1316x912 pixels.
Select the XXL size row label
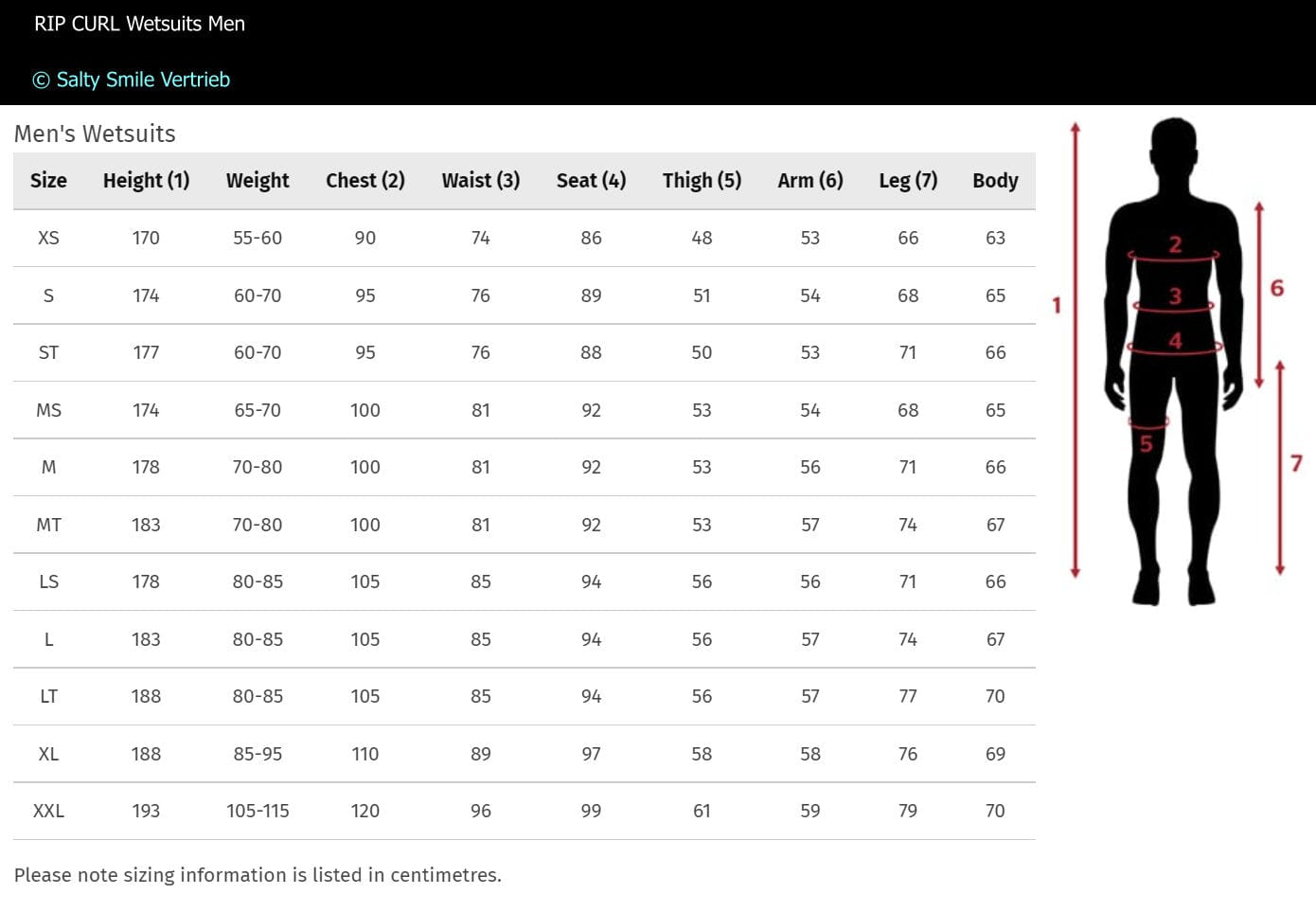48,811
